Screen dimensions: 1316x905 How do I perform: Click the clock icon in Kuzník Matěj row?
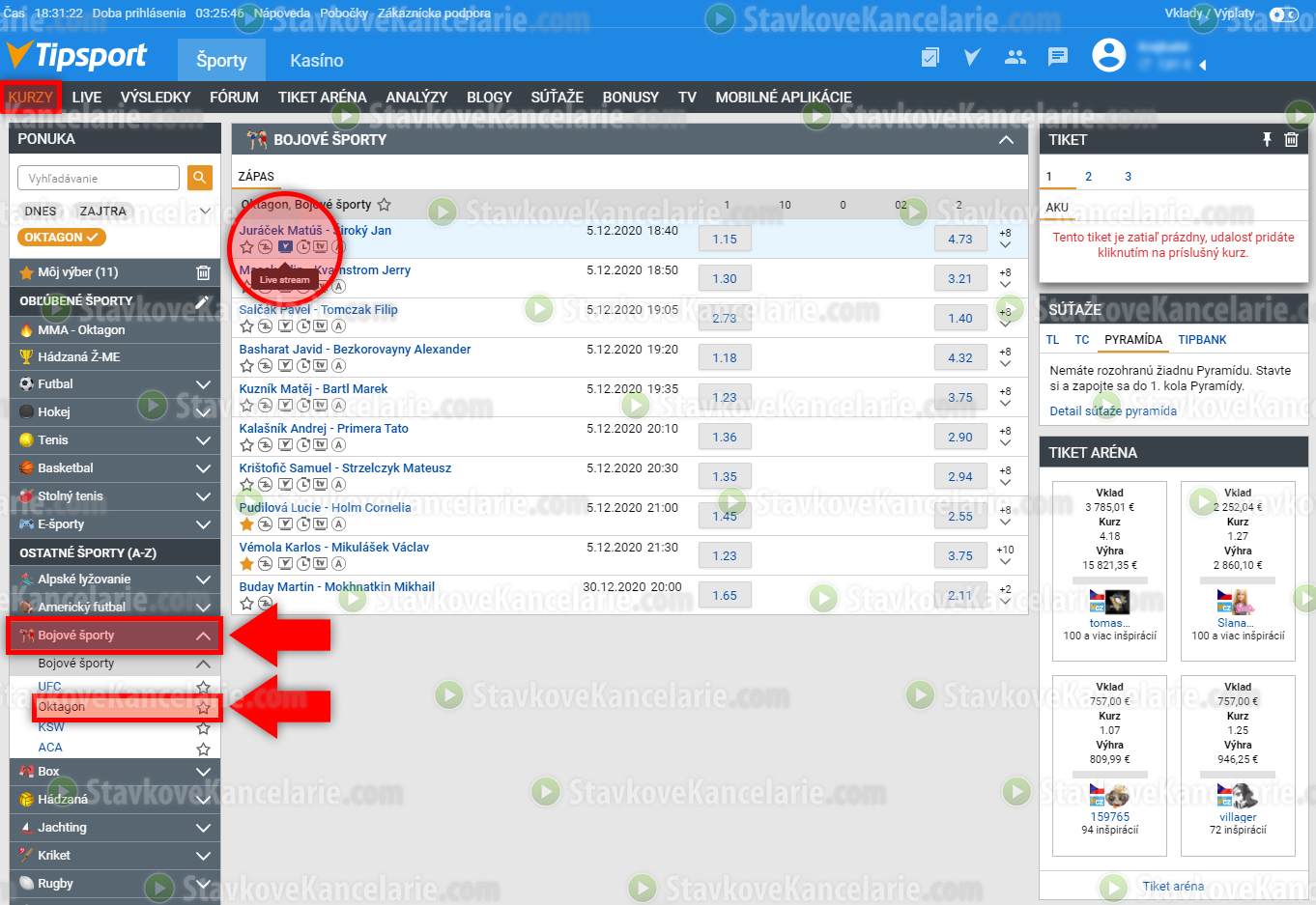(302, 405)
